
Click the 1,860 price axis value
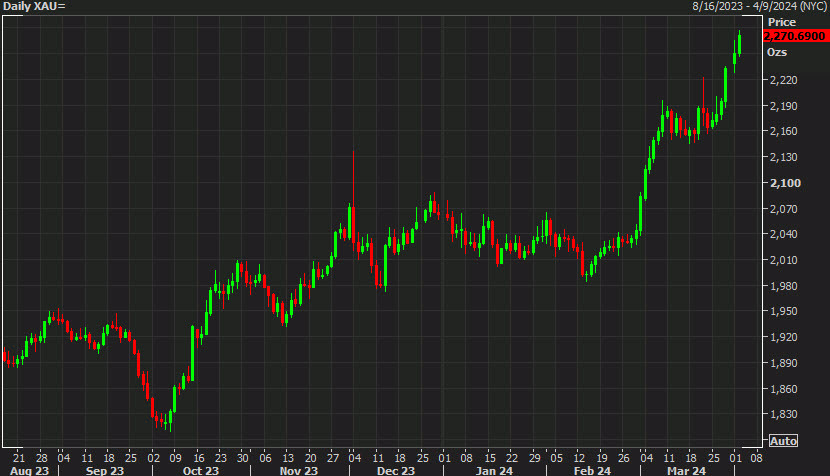click(x=783, y=389)
